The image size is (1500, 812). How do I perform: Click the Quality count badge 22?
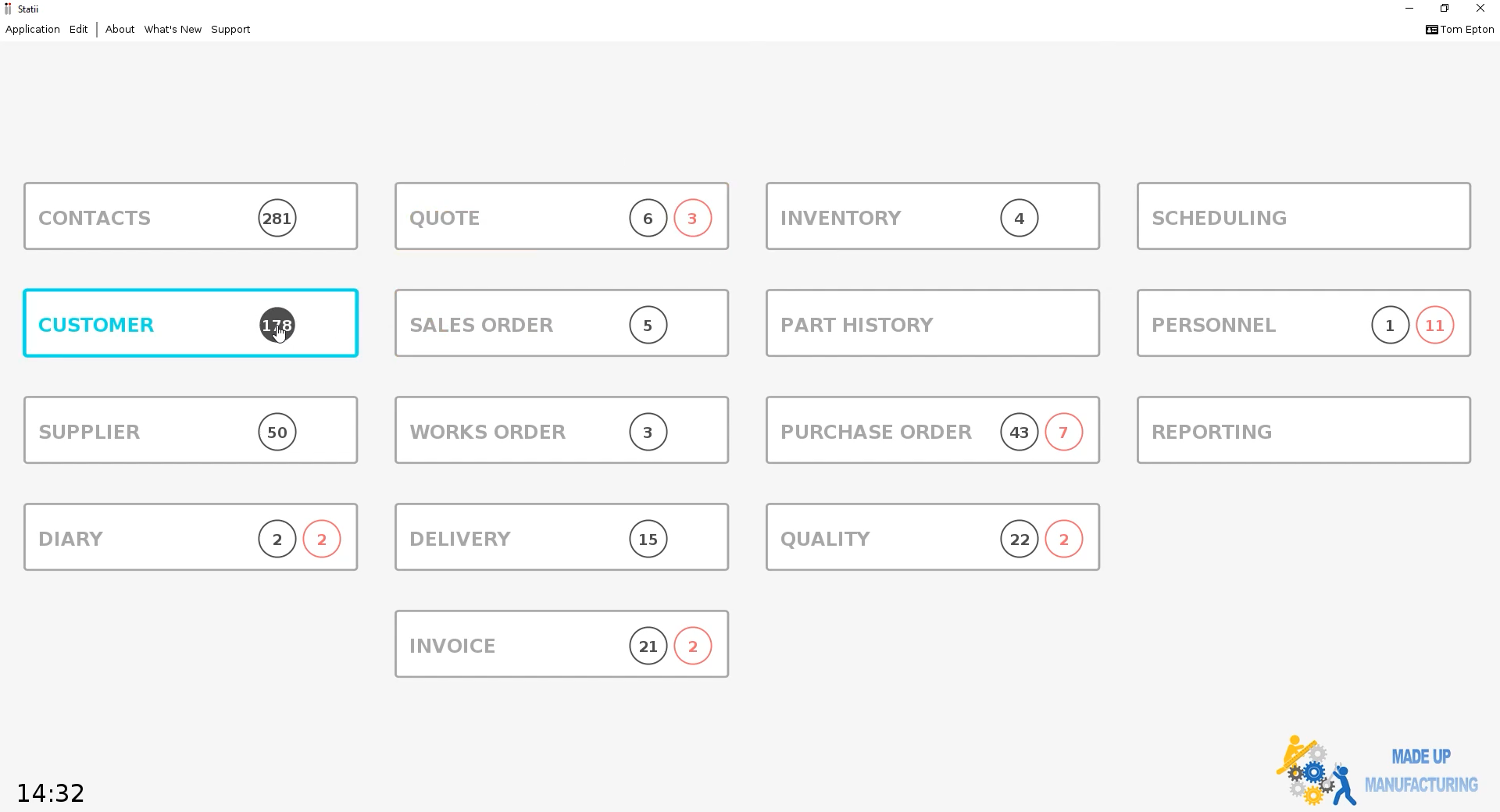[x=1019, y=540]
